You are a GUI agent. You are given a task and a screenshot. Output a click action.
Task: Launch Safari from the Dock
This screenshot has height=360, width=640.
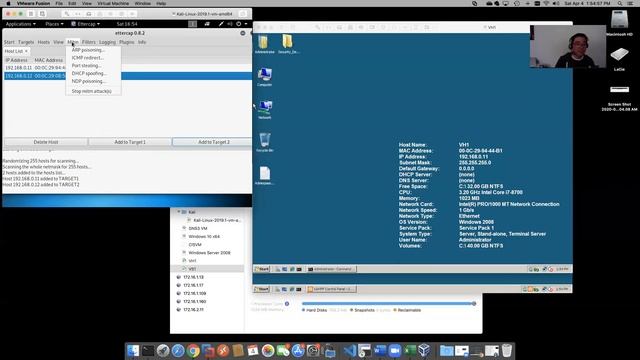(178, 351)
